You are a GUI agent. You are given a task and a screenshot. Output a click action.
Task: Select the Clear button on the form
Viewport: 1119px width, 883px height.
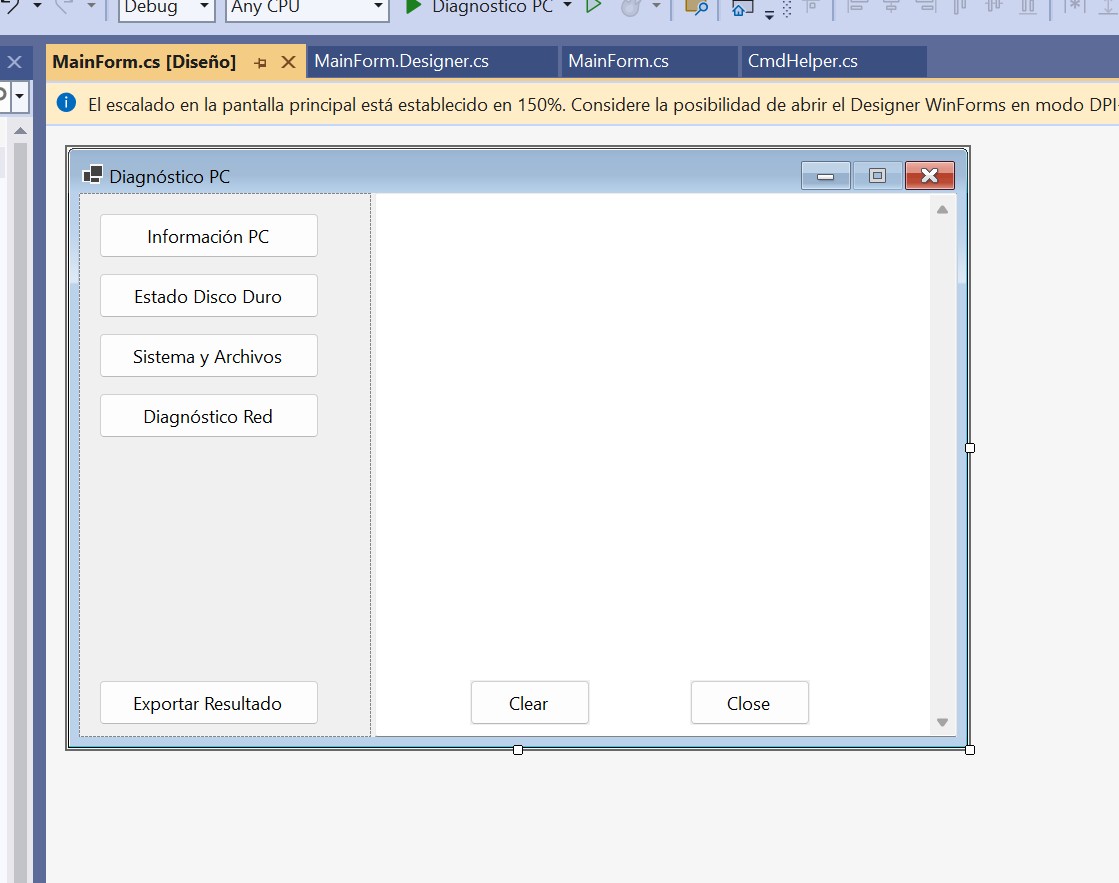pos(529,703)
